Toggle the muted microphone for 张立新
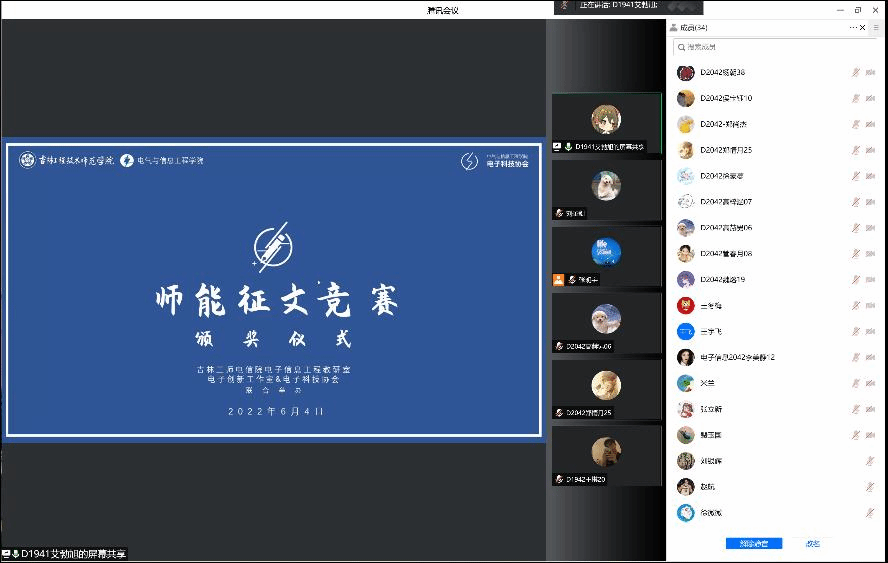This screenshot has width=888, height=563. click(855, 409)
